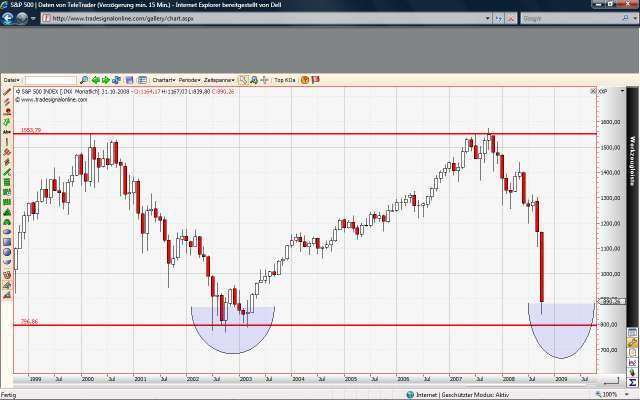Open the zoom level 100% dropdown
Image resolution: width=640 pixels, height=400 pixels.
627,395
